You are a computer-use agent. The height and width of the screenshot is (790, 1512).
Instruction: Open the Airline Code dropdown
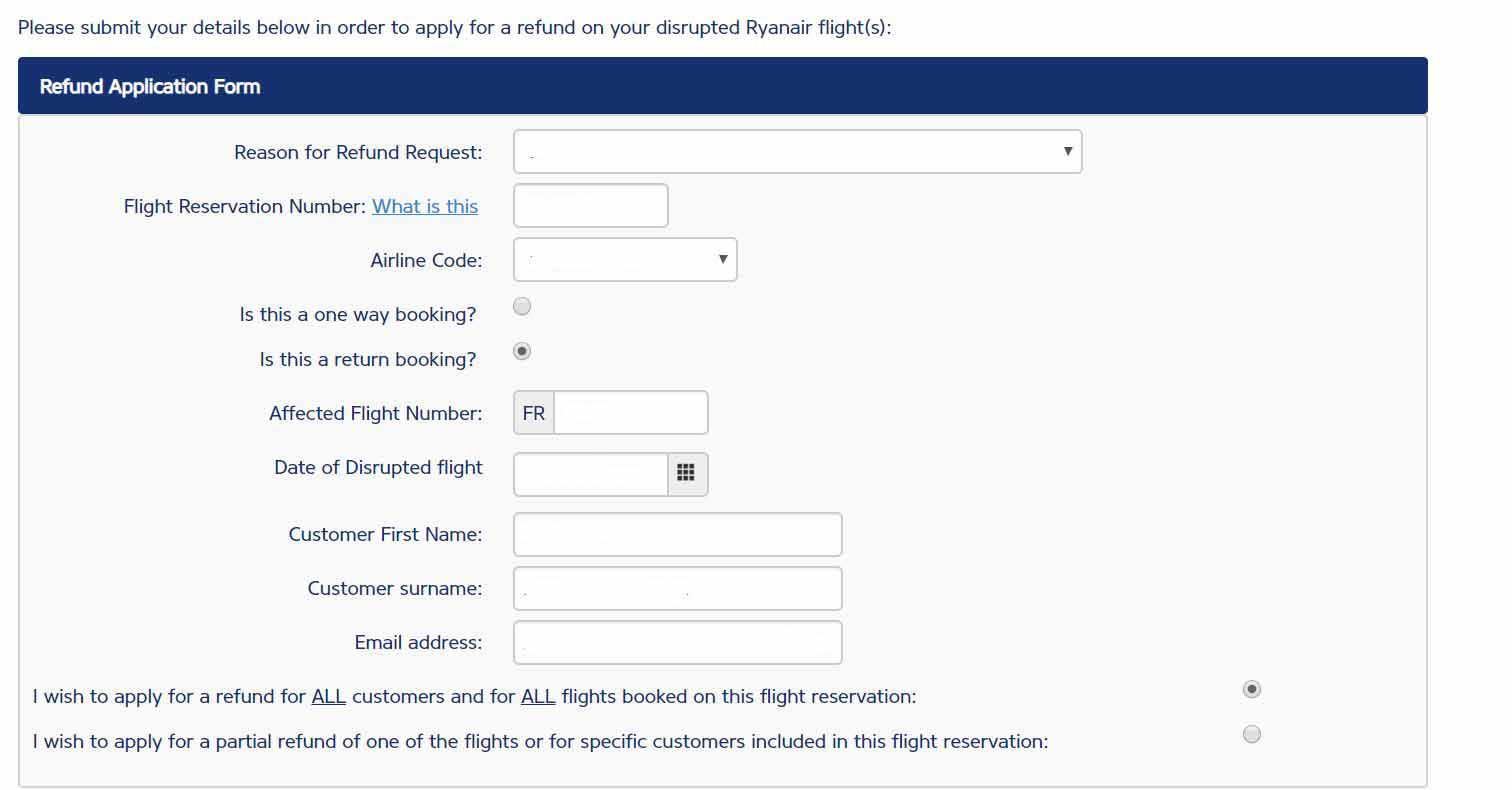[624, 259]
